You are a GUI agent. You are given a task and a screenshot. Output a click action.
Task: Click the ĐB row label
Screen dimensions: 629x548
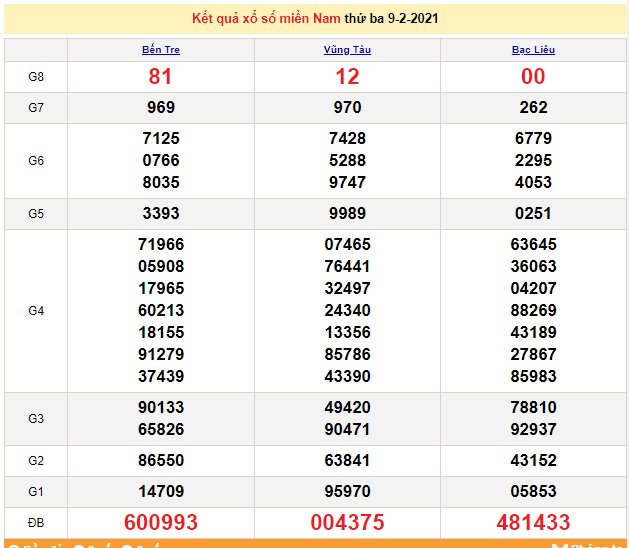pos(36,522)
